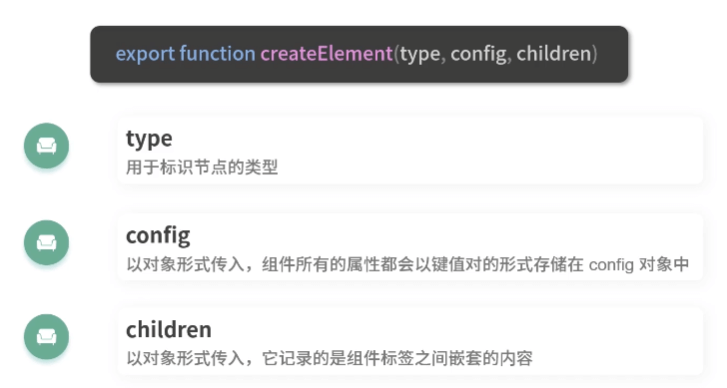The height and width of the screenshot is (388, 727).
Task: Click the export keyword in code
Action: [x=145, y=54]
